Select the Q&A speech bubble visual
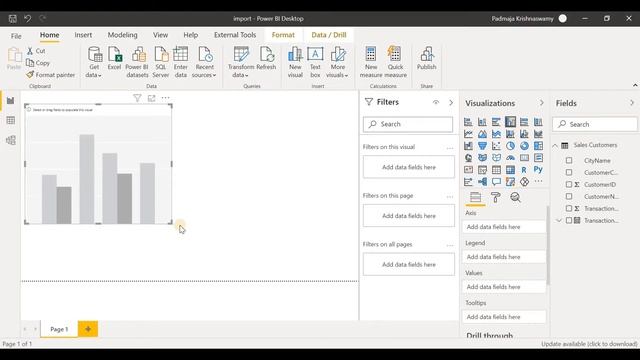The width and height of the screenshot is (640, 360). click(496, 182)
